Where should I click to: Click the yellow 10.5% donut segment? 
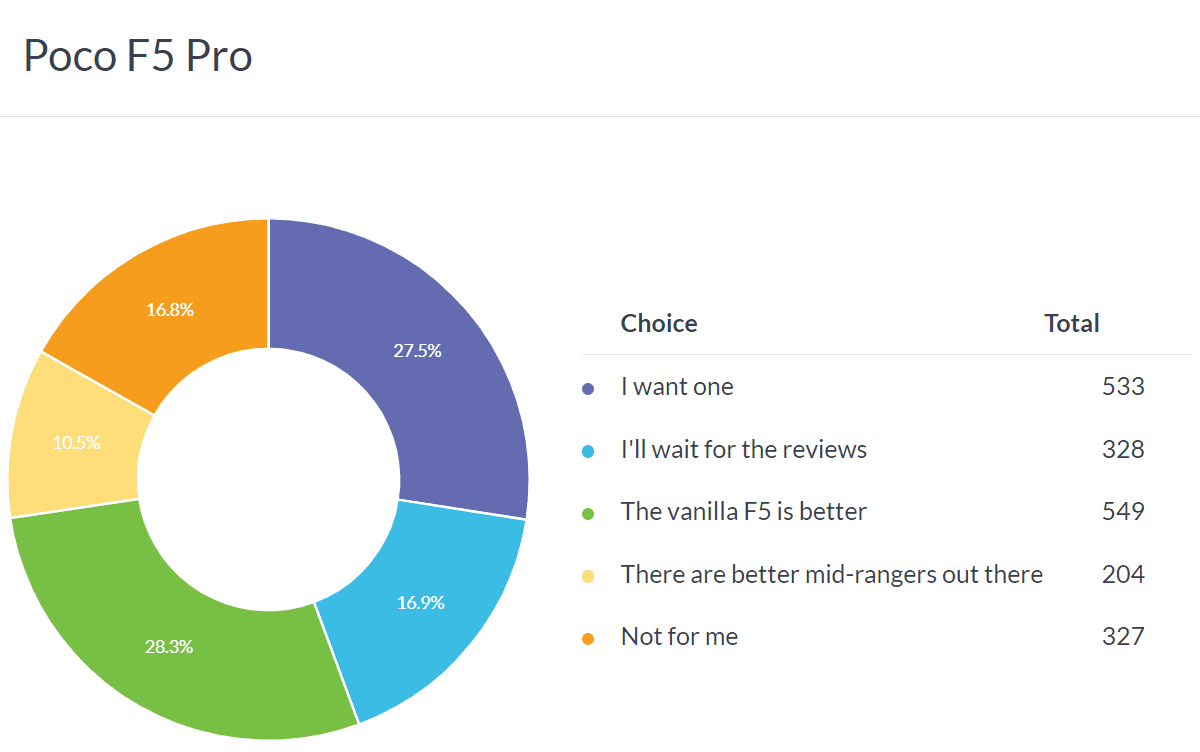click(x=76, y=442)
